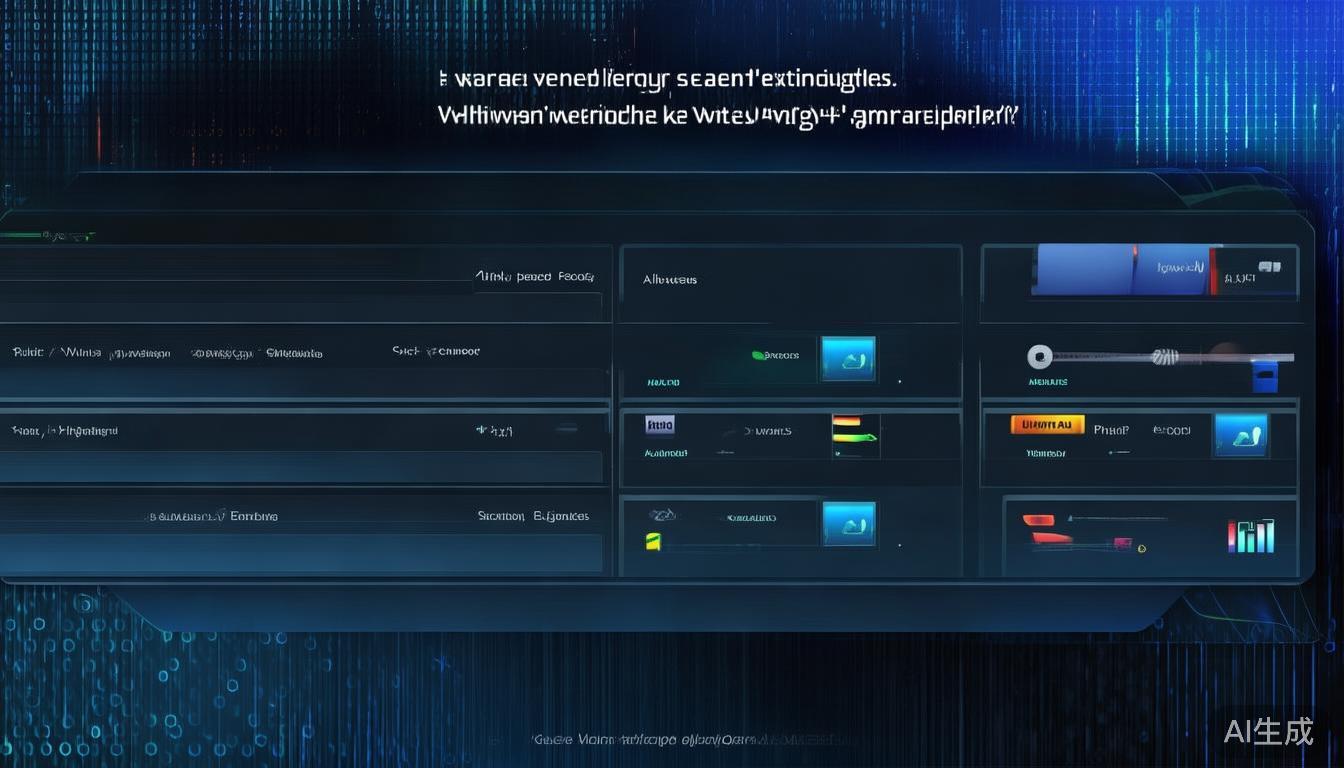1344x768 pixels.
Task: Click the "Phaof" label beside the orange button
Action: [x=1111, y=430]
